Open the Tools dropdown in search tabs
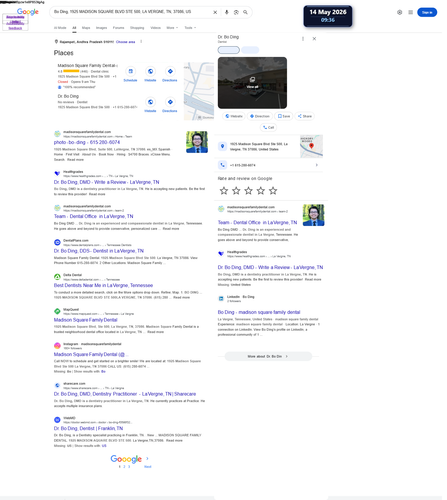Image resolution: width=447 pixels, height=500 pixels. (190, 28)
